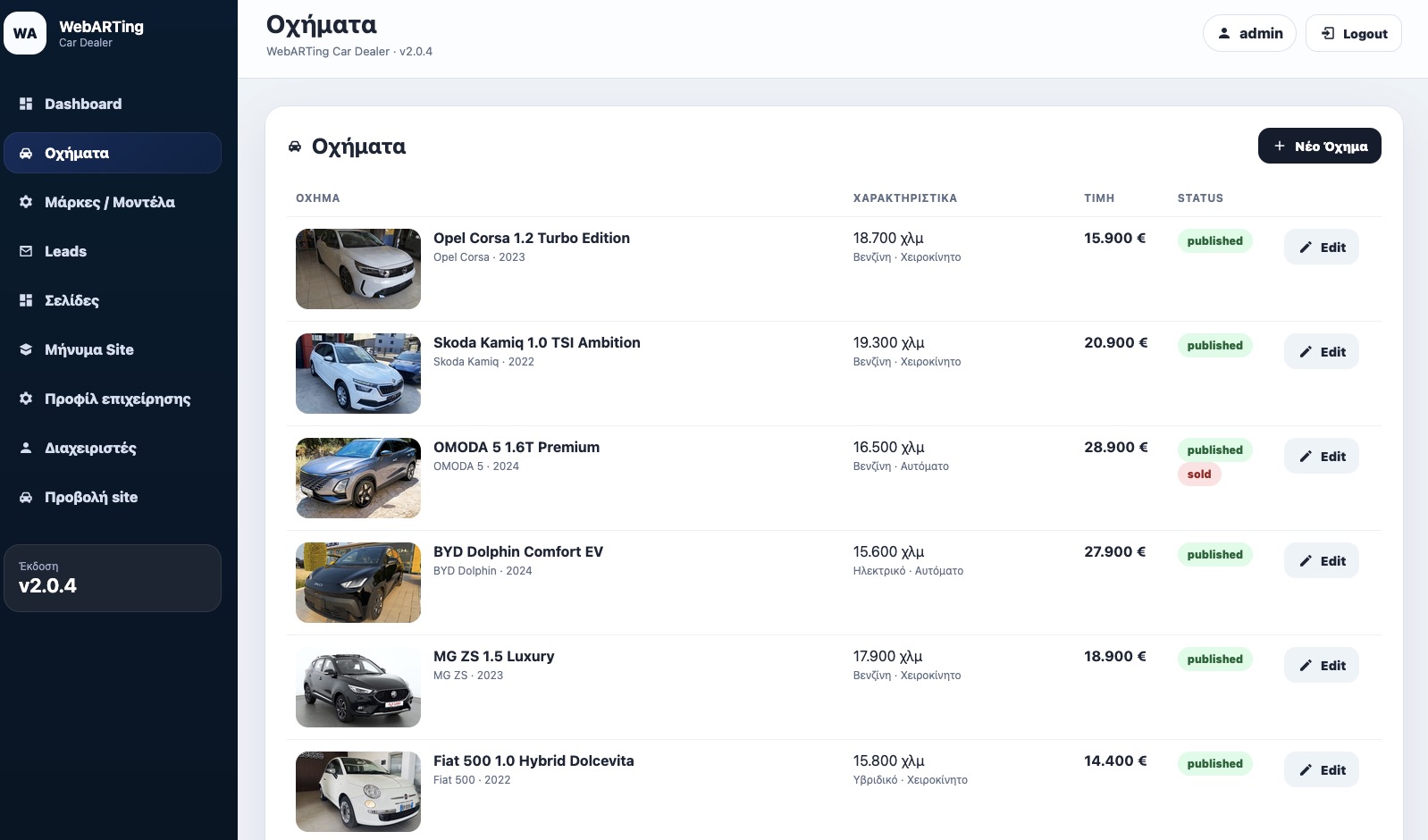This screenshot has width=1428, height=840.
Task: Click the price 28.900 €
Action: coord(1116,447)
